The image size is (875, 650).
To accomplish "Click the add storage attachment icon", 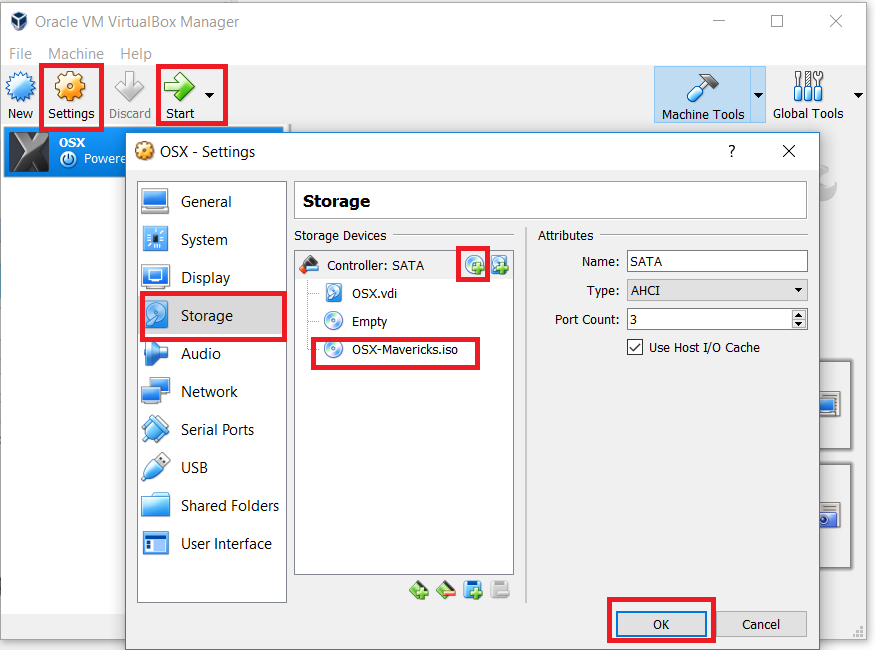I will pos(473,590).
